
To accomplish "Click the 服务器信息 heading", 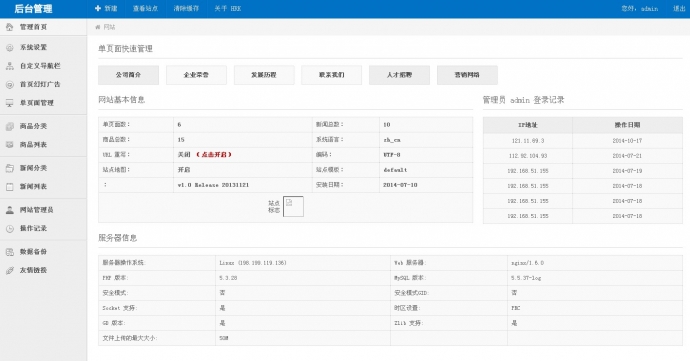I will point(117,238).
